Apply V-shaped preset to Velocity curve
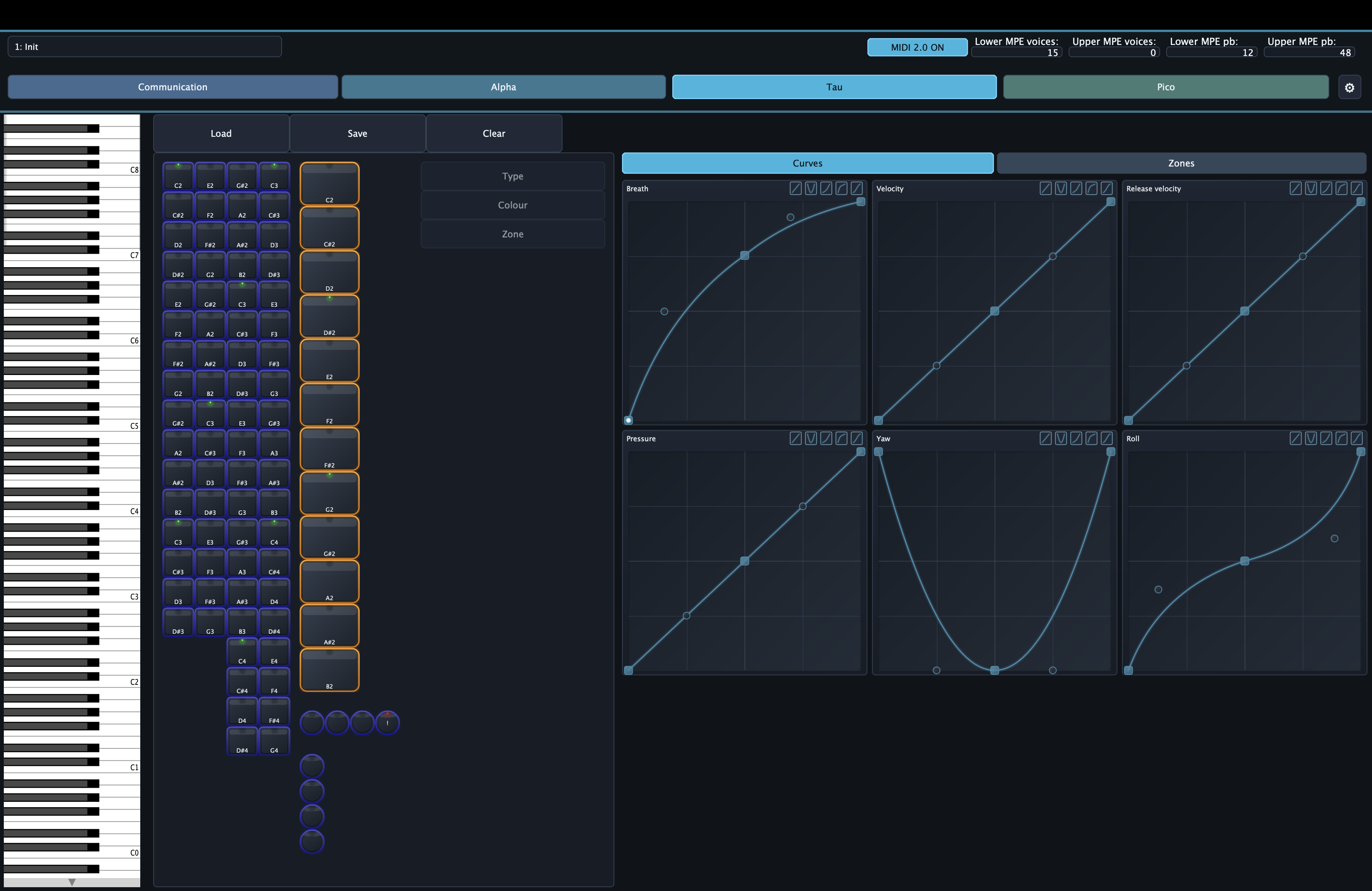Screen dimensions: 1372x891 [1061, 189]
